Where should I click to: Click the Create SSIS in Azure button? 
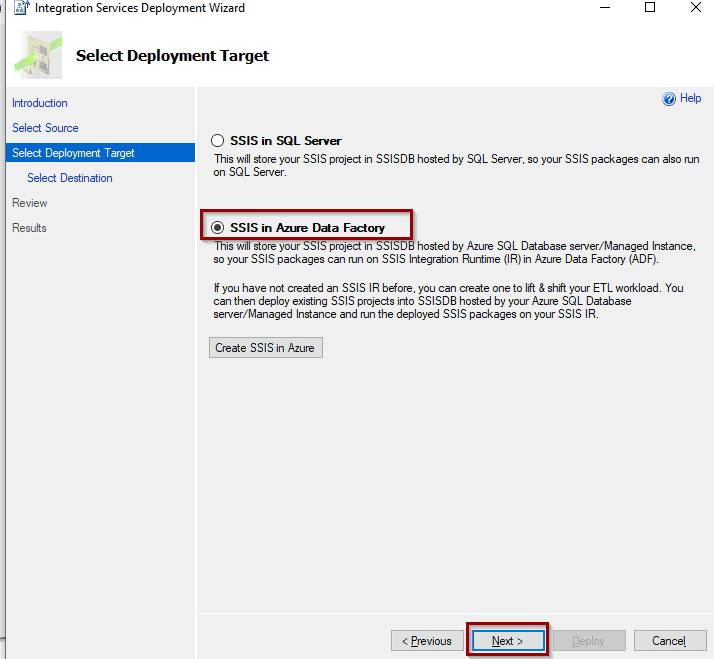pos(265,347)
